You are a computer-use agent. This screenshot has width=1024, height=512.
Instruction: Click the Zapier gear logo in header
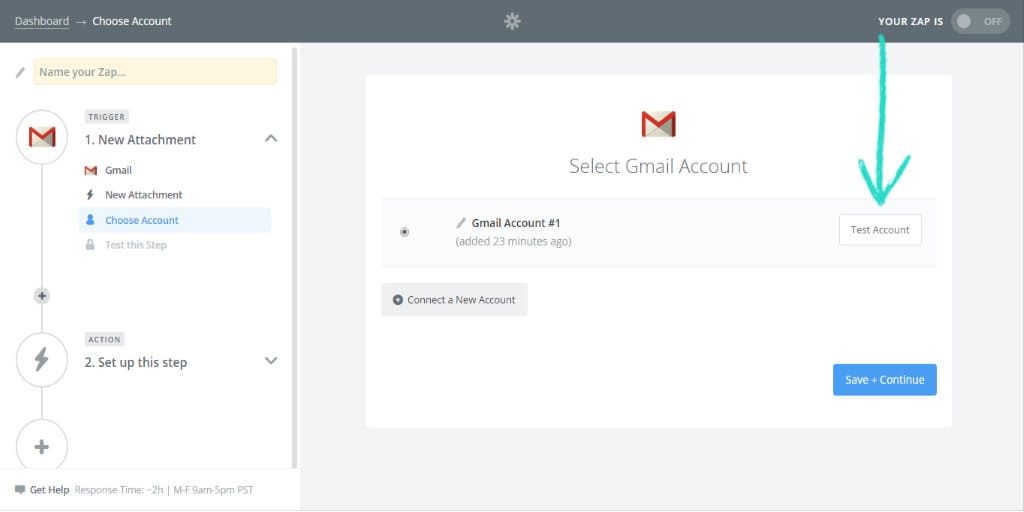point(512,22)
